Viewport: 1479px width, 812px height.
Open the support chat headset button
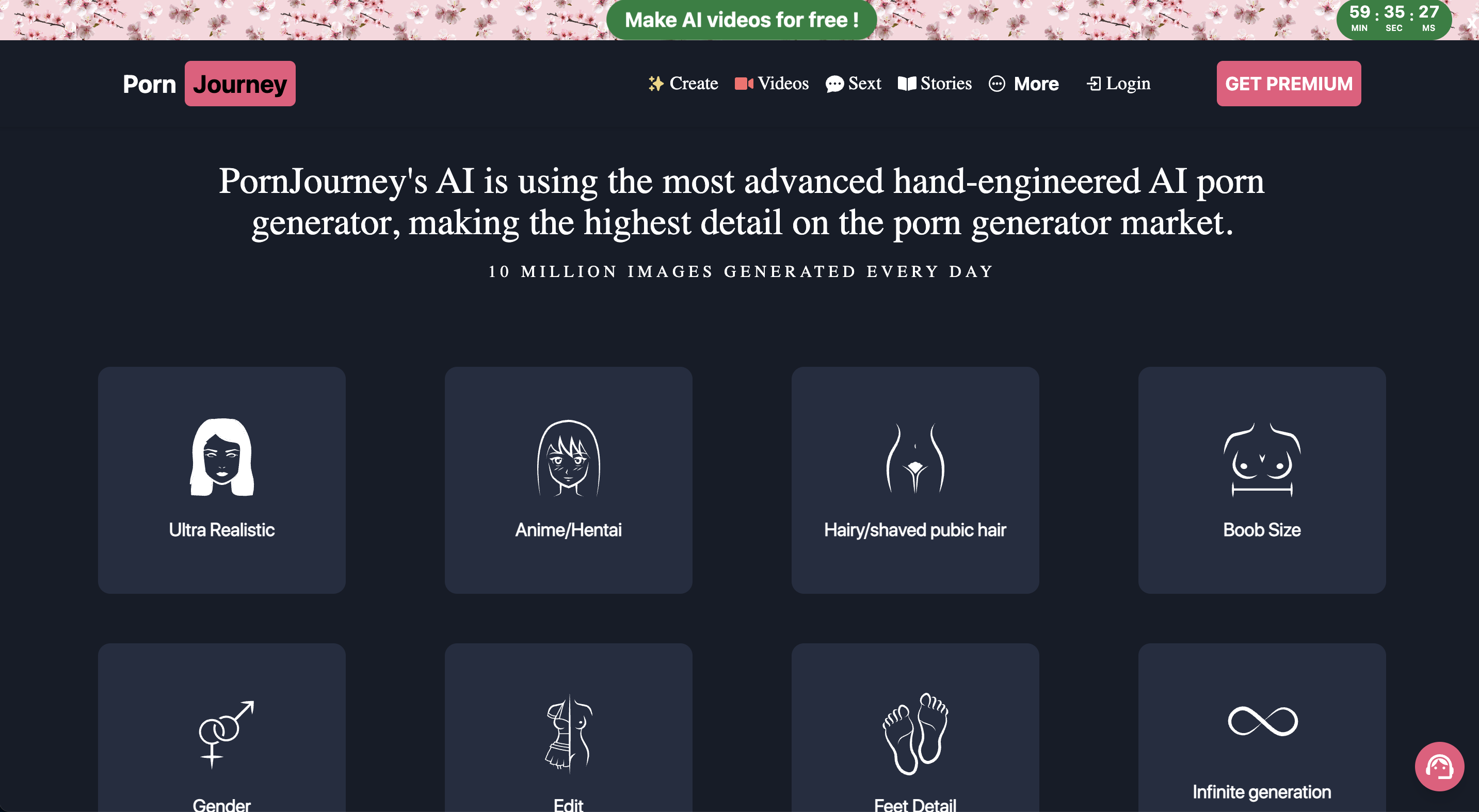point(1439,767)
